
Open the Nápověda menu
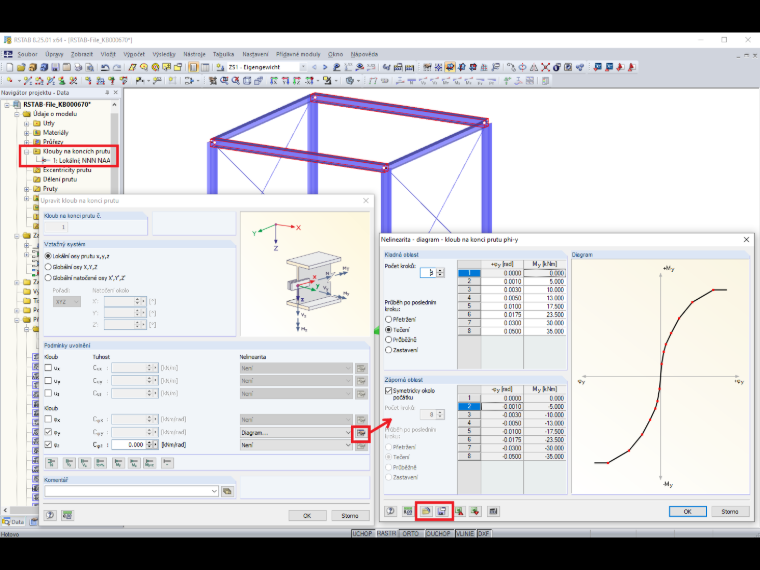click(364, 54)
